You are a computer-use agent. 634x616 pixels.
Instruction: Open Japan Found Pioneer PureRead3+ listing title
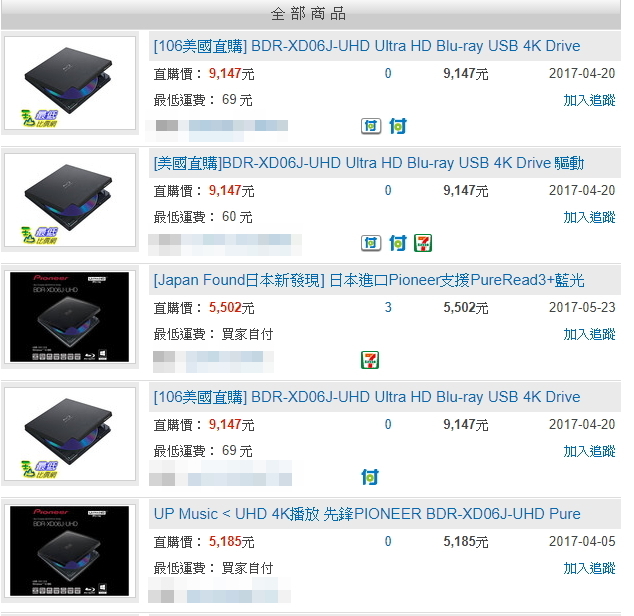369,280
